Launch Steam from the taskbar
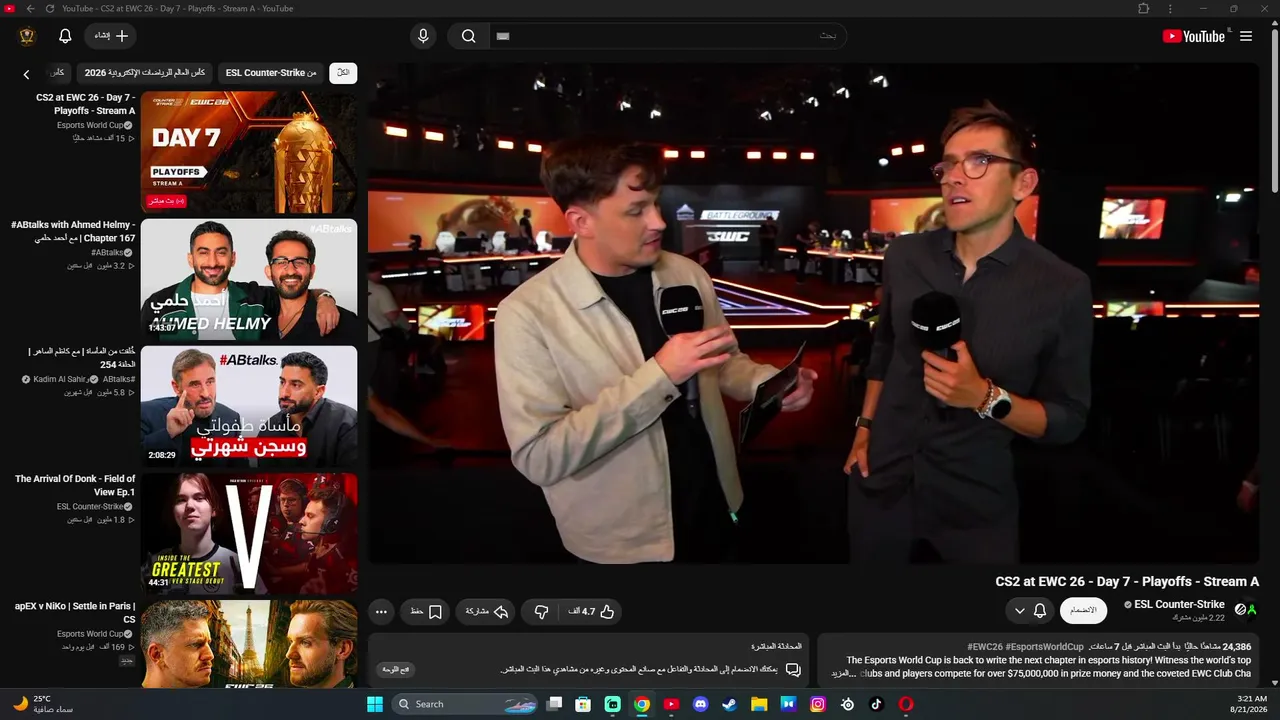Viewport: 1280px width, 720px height. pos(730,704)
